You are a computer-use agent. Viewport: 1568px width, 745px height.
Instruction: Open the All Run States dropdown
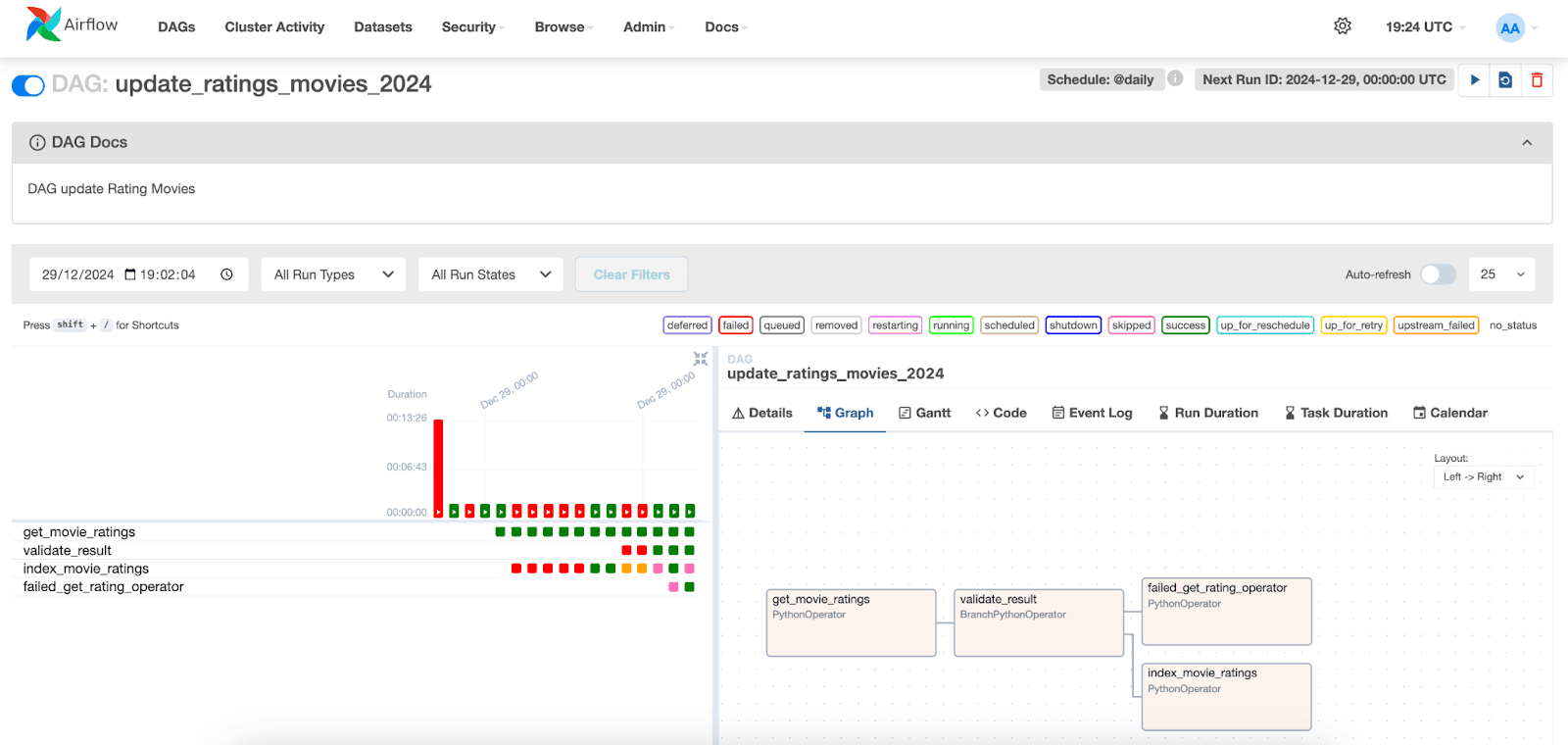(491, 274)
